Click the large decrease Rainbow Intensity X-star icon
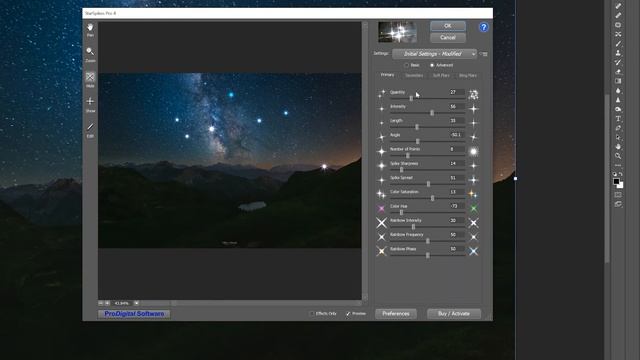This screenshot has height=360, width=640. pos(381,223)
